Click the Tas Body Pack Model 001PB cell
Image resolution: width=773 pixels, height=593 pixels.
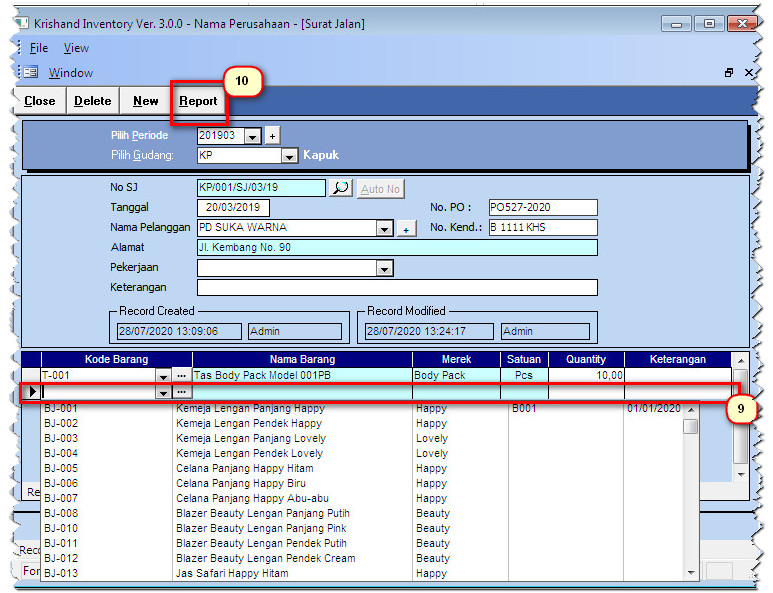(x=302, y=376)
